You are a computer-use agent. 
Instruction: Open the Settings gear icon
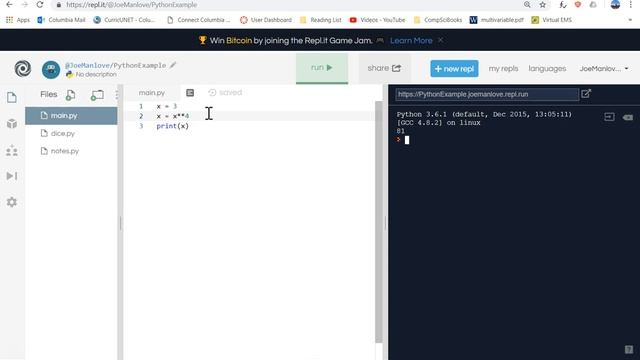pyautogui.click(x=12, y=202)
